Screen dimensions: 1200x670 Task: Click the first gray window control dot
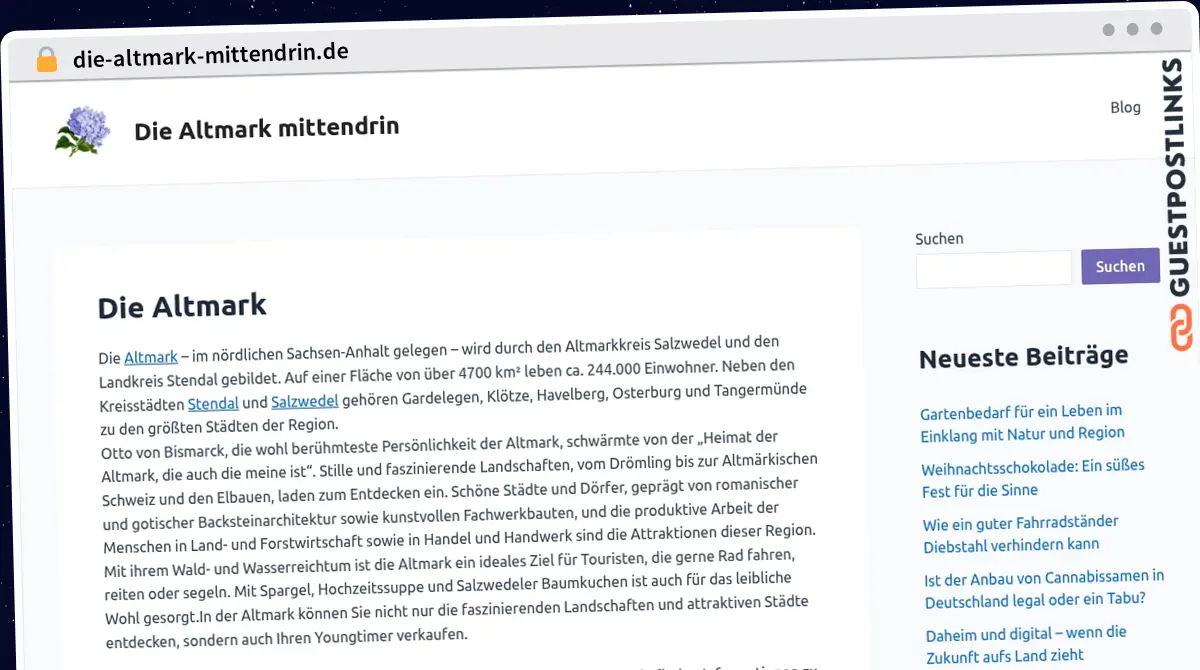click(x=1109, y=30)
